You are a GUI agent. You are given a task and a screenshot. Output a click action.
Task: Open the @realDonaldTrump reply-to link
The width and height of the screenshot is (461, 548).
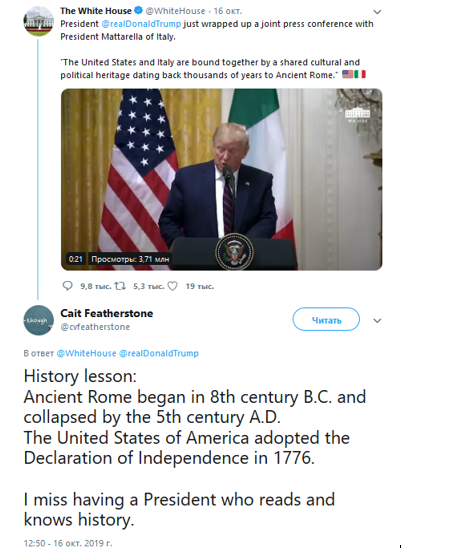point(159,353)
